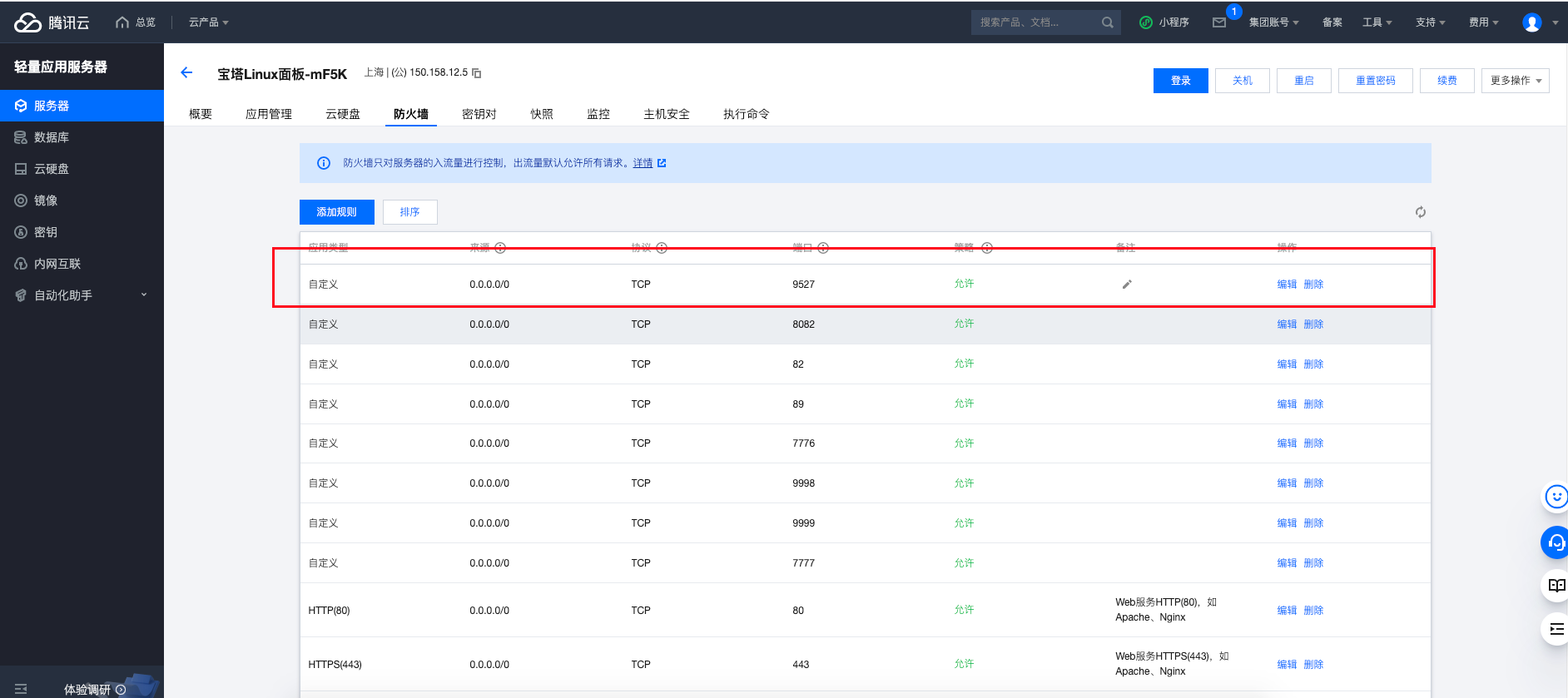
Task: Open the 费用 dropdown menu
Action: [x=1484, y=22]
